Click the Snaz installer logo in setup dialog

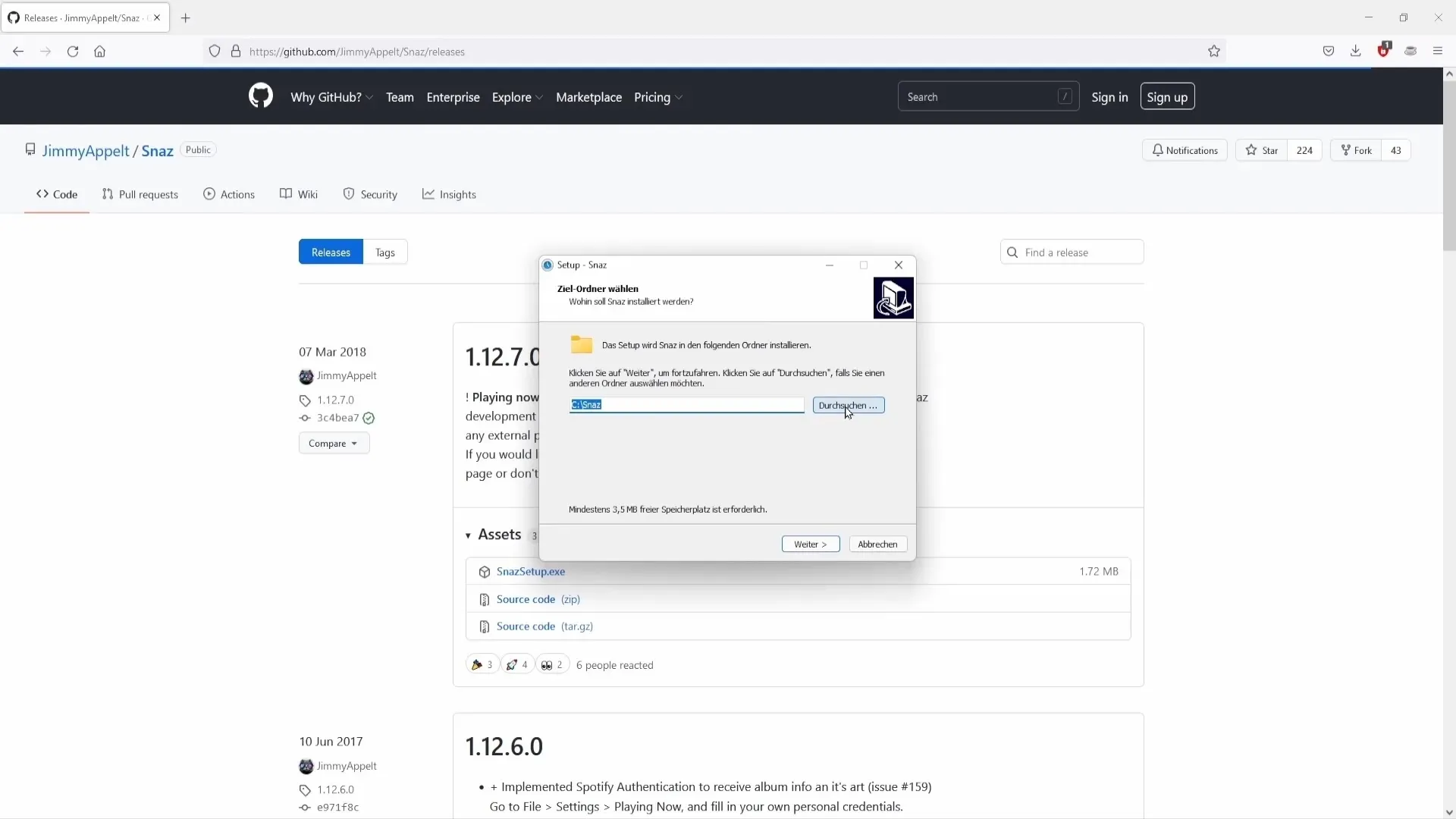click(x=893, y=297)
